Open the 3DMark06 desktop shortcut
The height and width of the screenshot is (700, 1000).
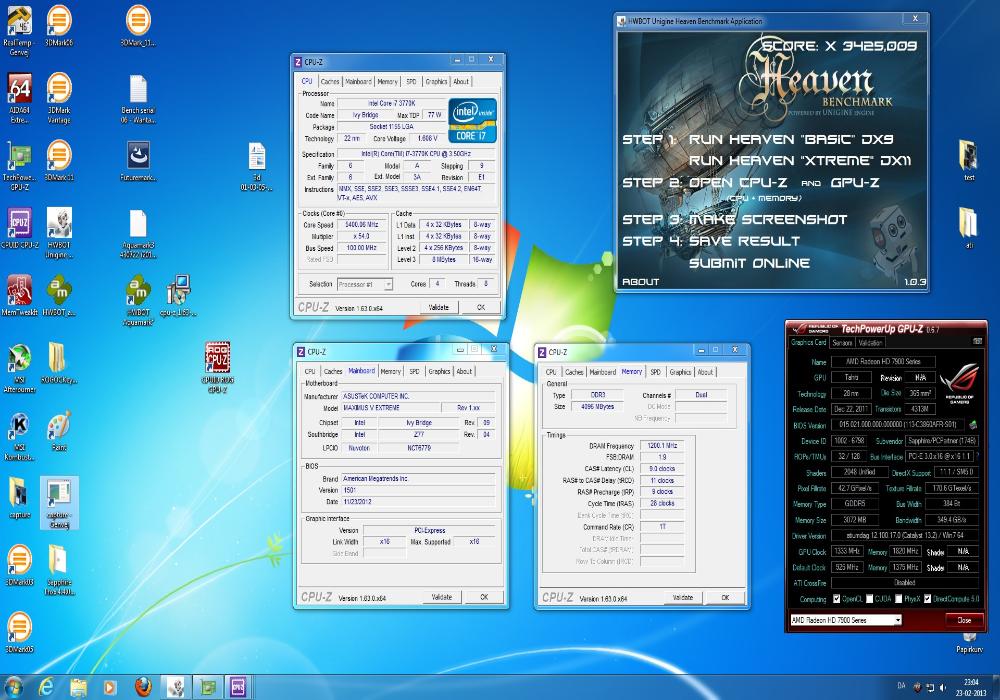pyautogui.click(x=59, y=26)
